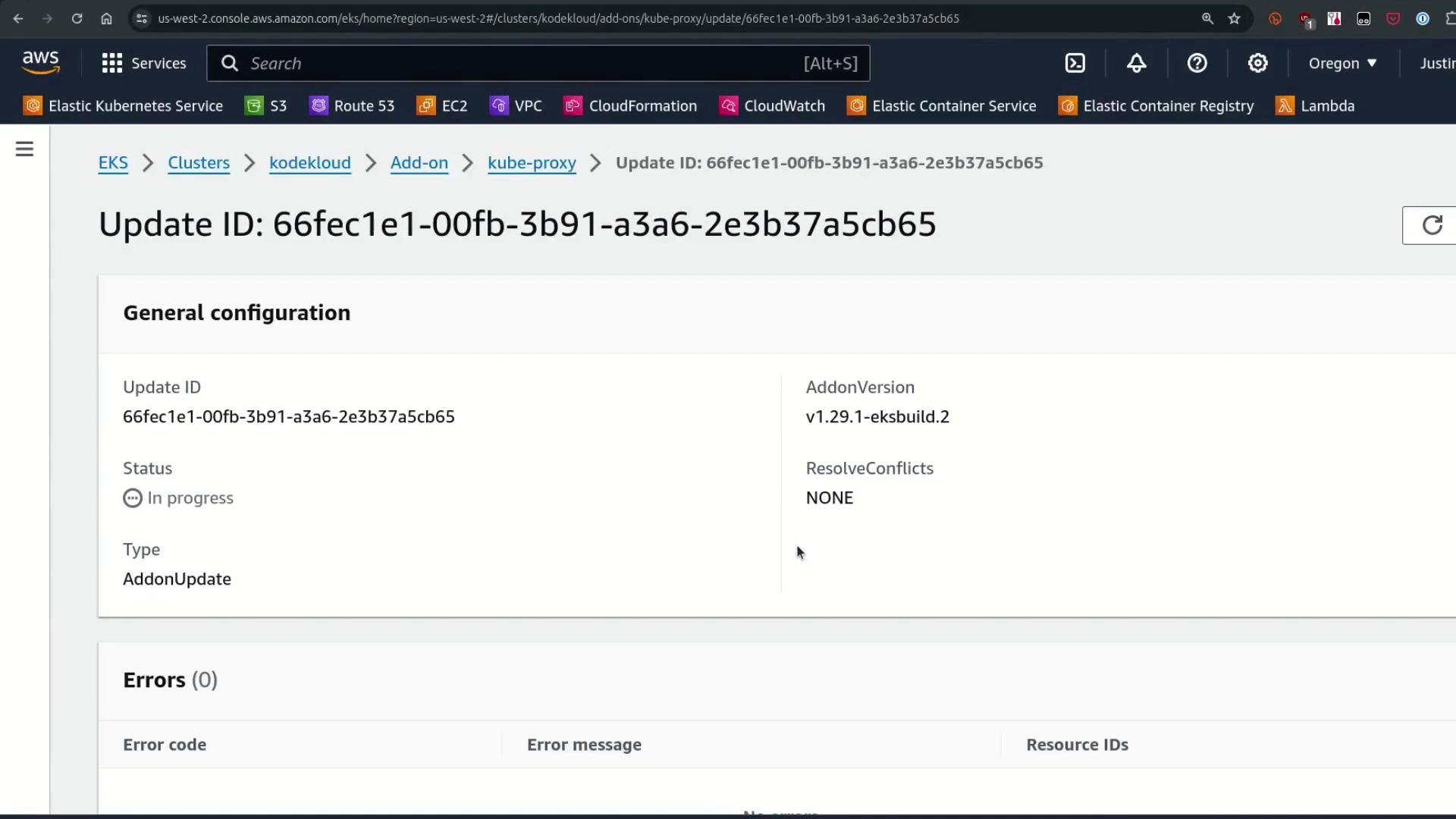
Task: Open Elastic Kubernetes Service shortcut
Action: [x=123, y=106]
